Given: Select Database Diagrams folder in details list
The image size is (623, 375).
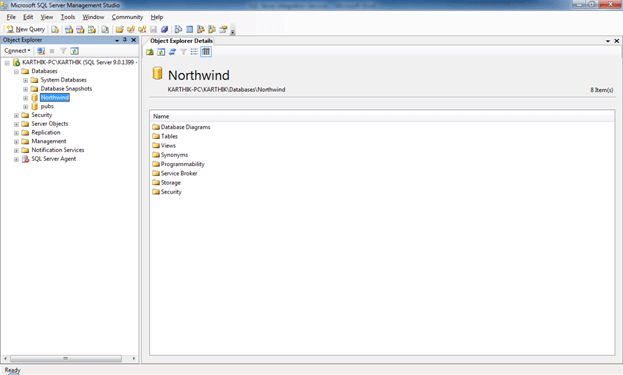Looking at the screenshot, I should (x=186, y=127).
